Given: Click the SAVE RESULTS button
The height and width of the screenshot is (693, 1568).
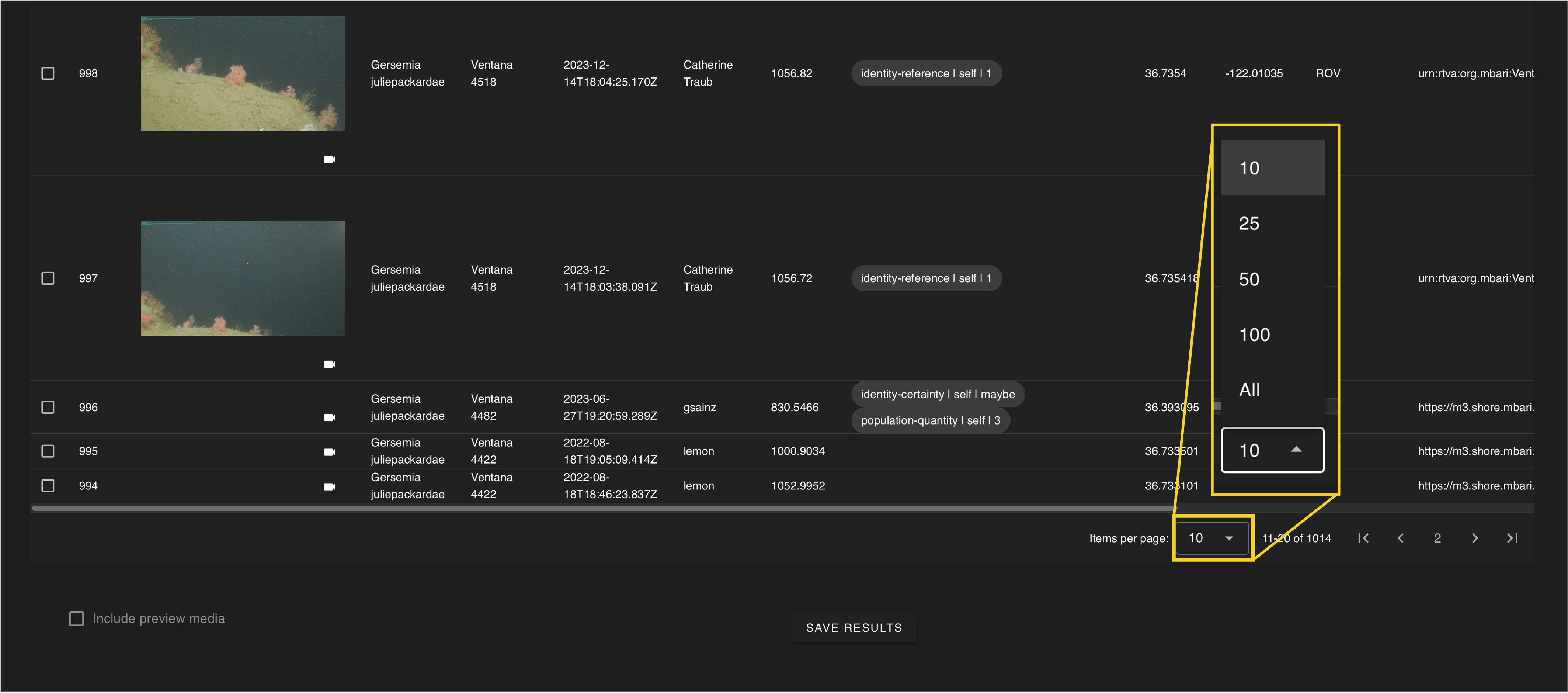Looking at the screenshot, I should tap(853, 628).
